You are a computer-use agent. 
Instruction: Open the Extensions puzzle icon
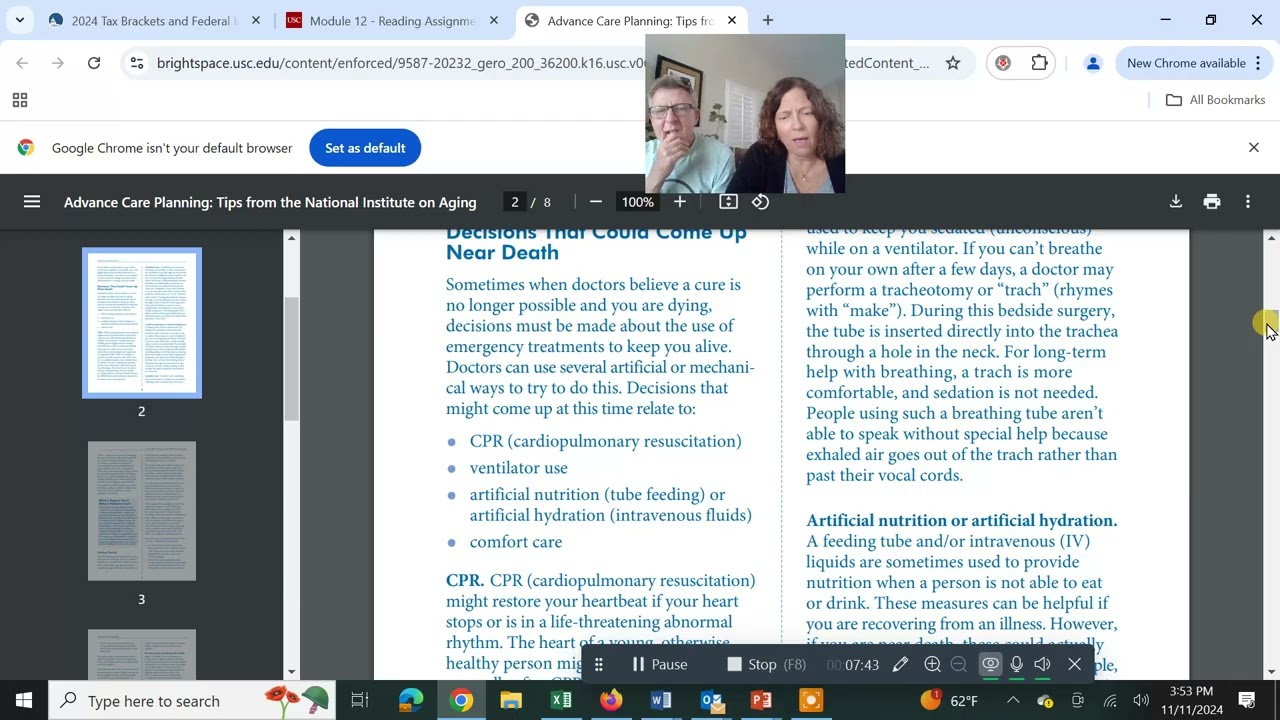(1039, 63)
